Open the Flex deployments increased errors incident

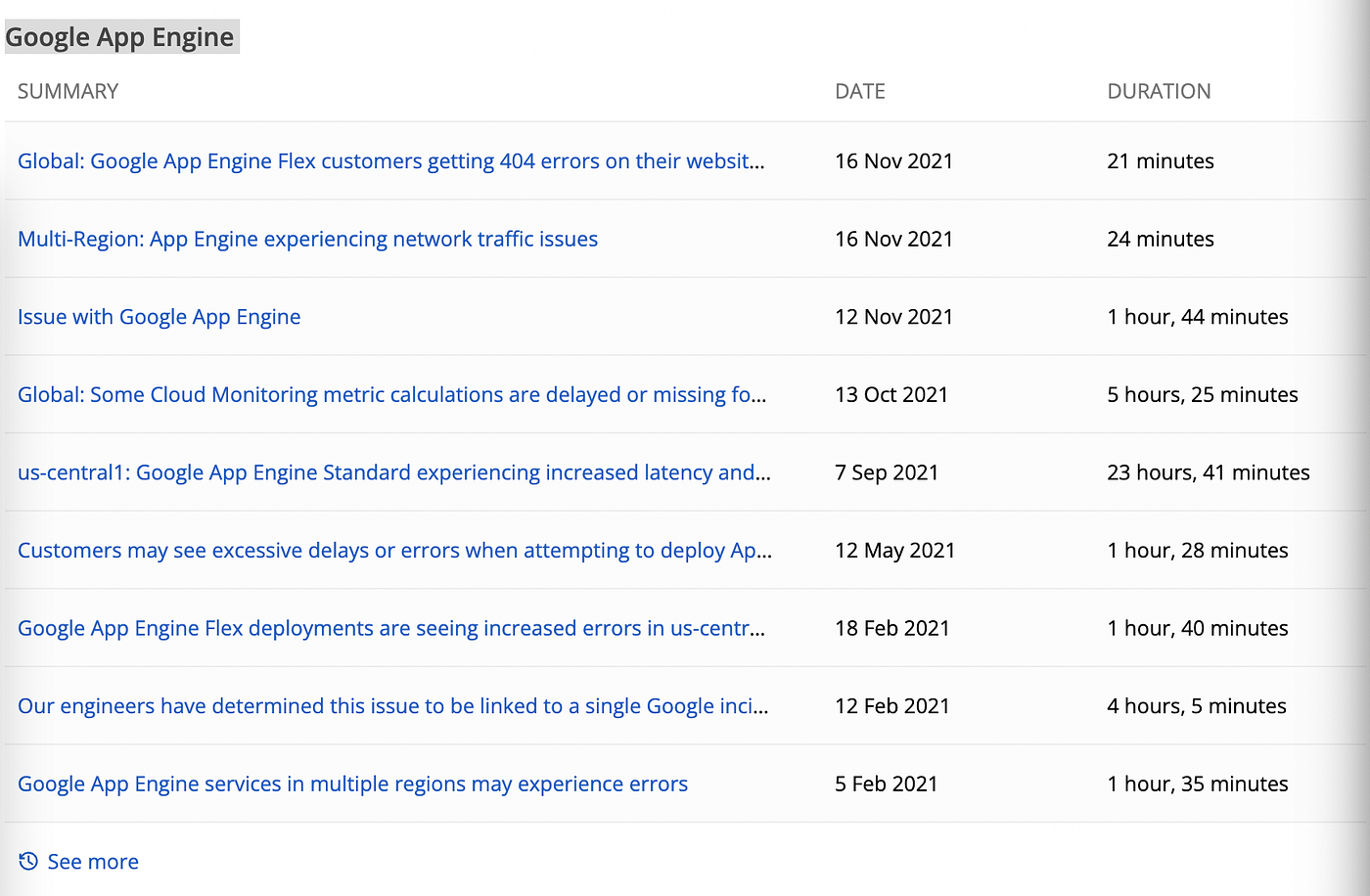tap(391, 628)
